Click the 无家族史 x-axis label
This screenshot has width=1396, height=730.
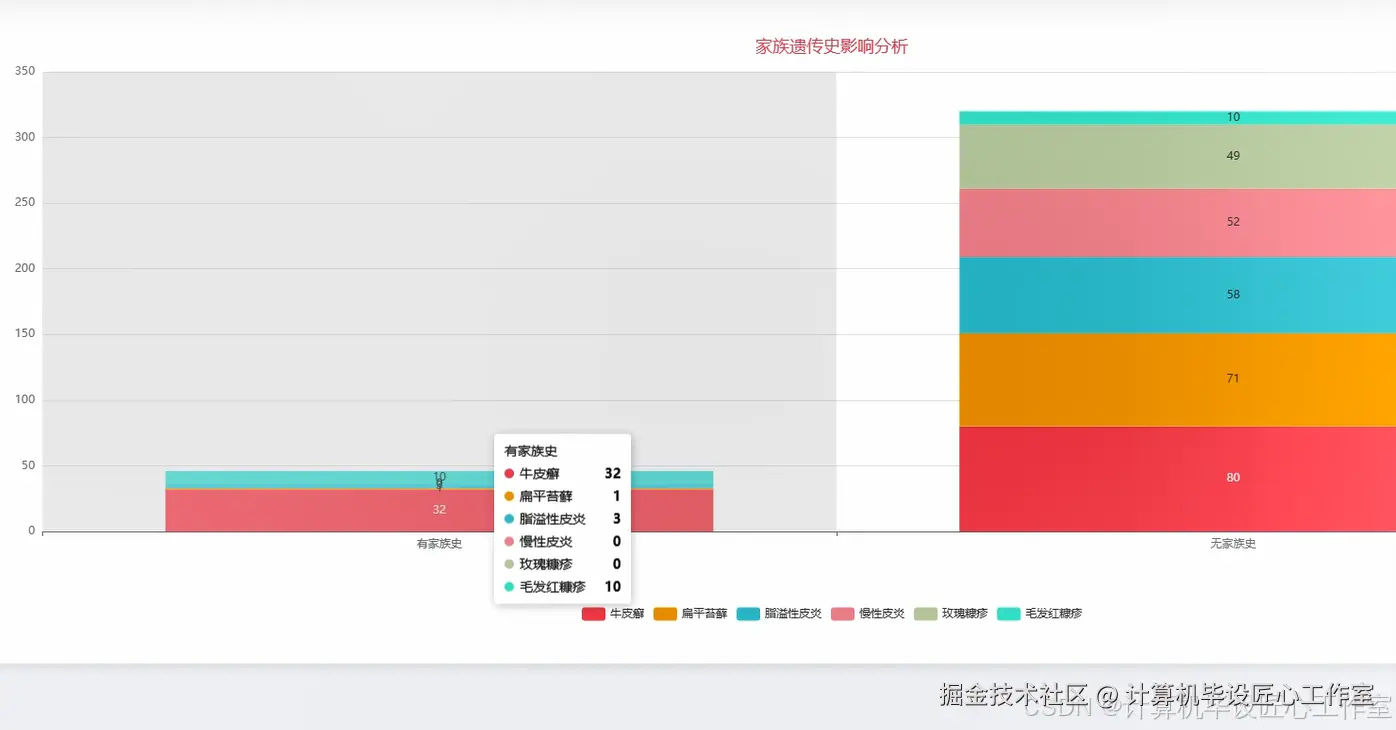1233,544
